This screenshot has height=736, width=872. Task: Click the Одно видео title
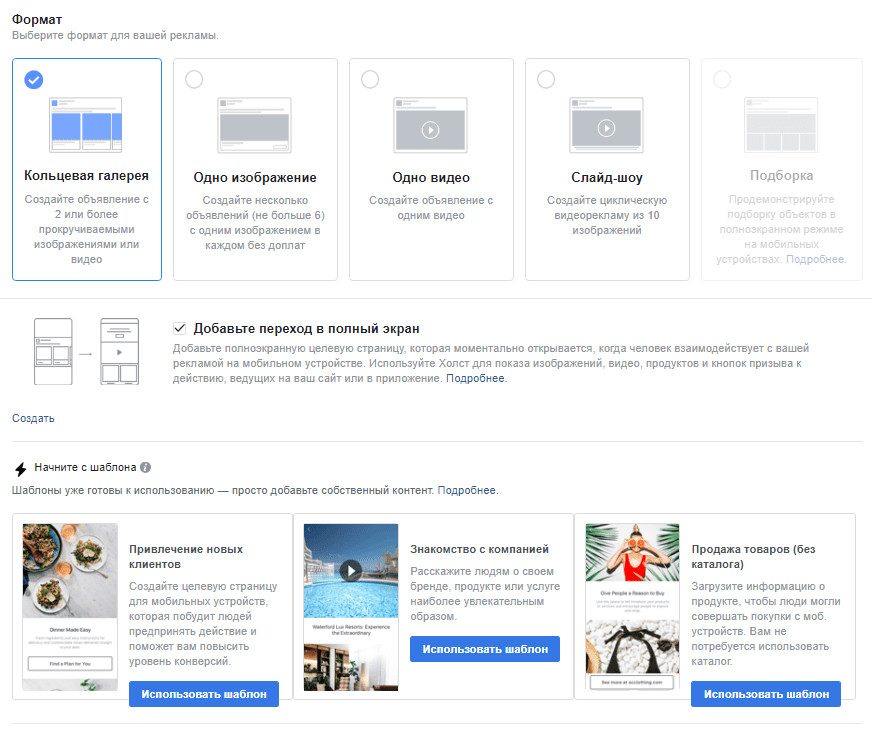click(x=431, y=177)
